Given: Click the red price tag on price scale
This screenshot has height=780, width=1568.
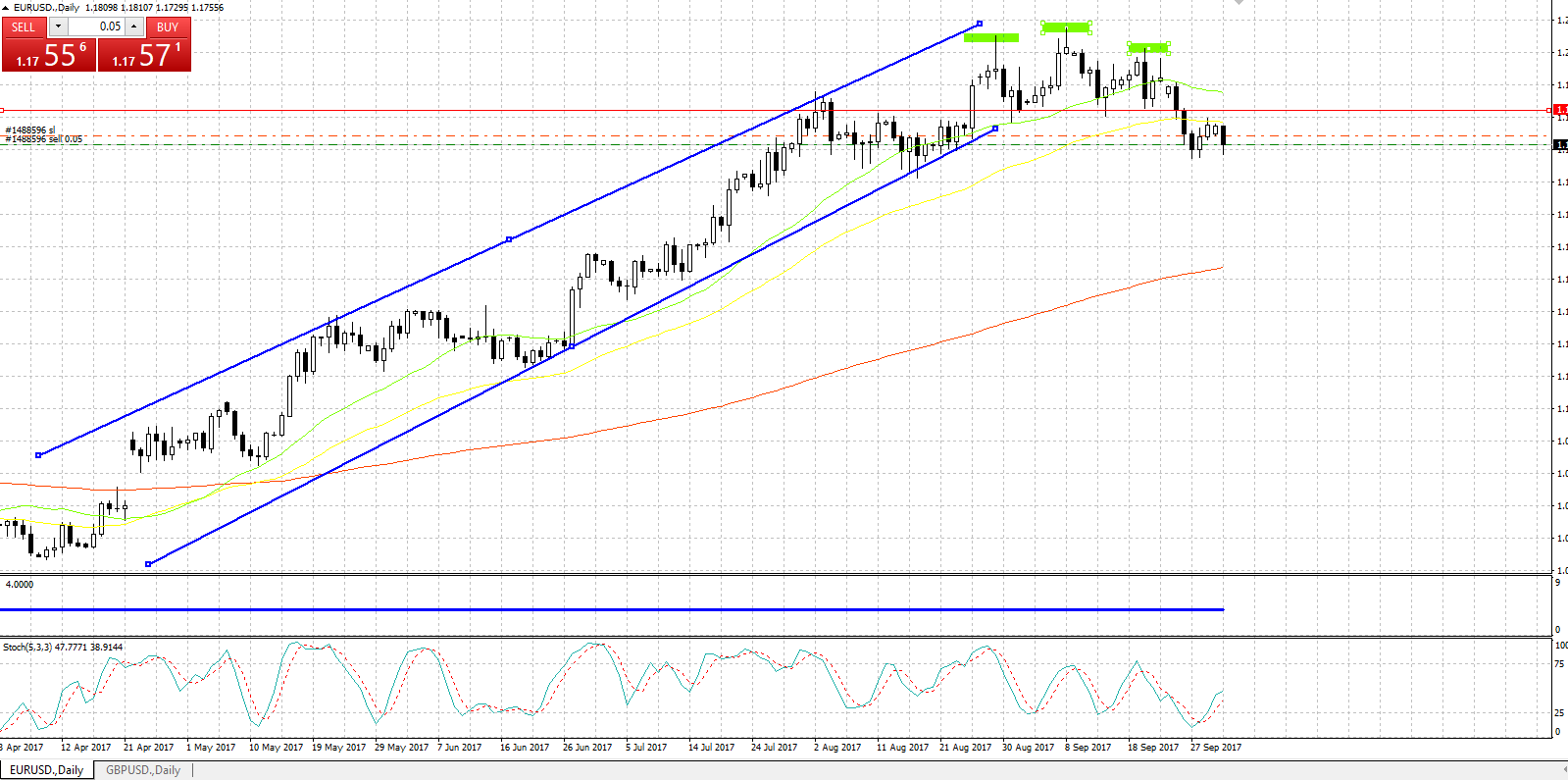Looking at the screenshot, I should coord(1561,110).
